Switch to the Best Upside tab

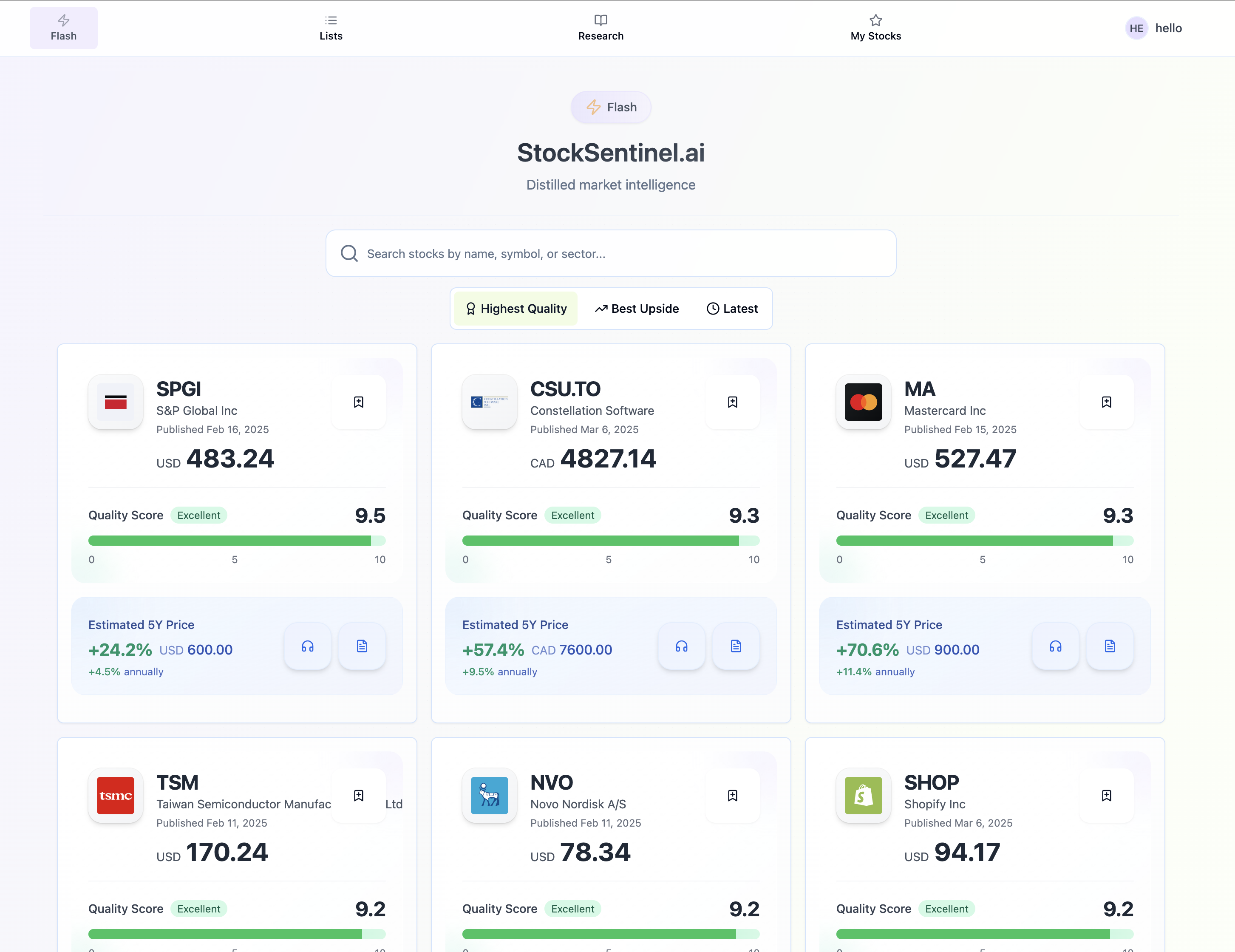tap(637, 308)
